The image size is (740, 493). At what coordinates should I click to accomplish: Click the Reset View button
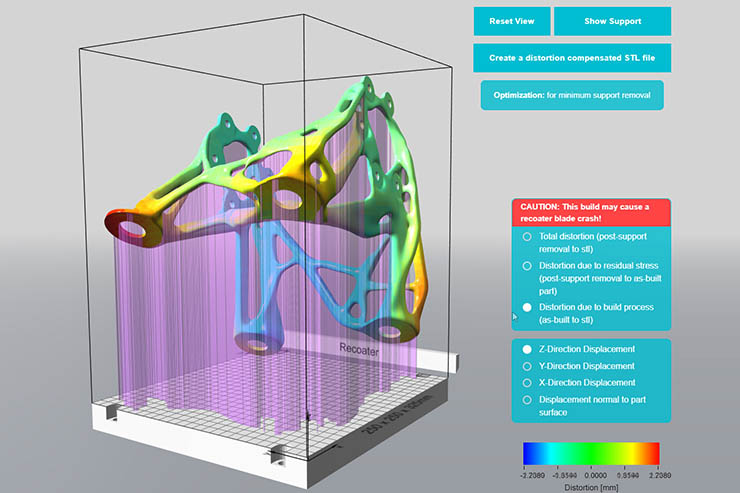point(512,21)
